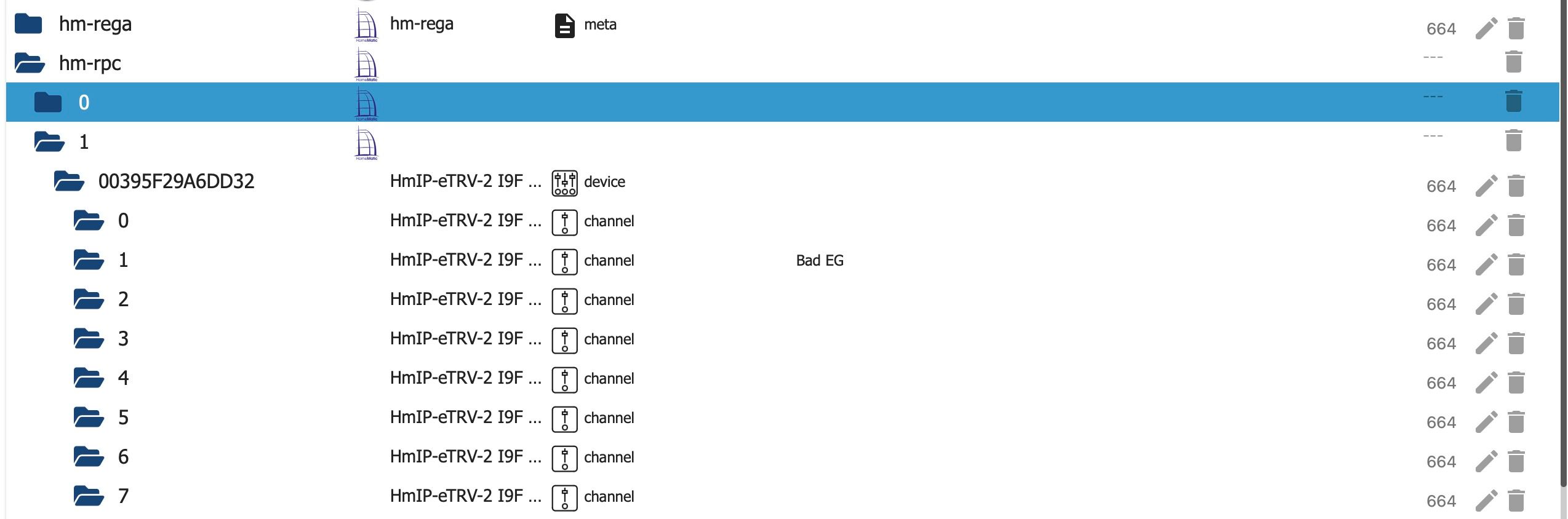This screenshot has width=1568, height=519.
Task: Click the 664 permission value for channel 2
Action: (x=1441, y=304)
